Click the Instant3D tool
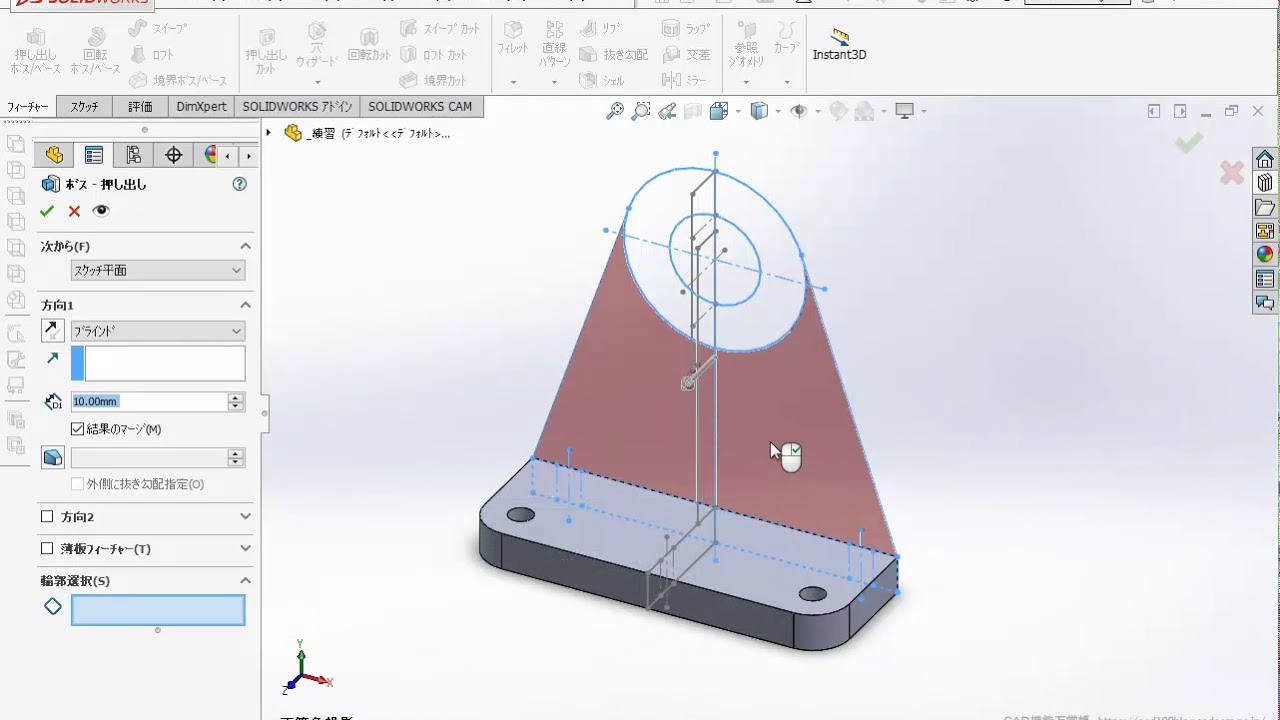The height and width of the screenshot is (720, 1280). (x=839, y=45)
